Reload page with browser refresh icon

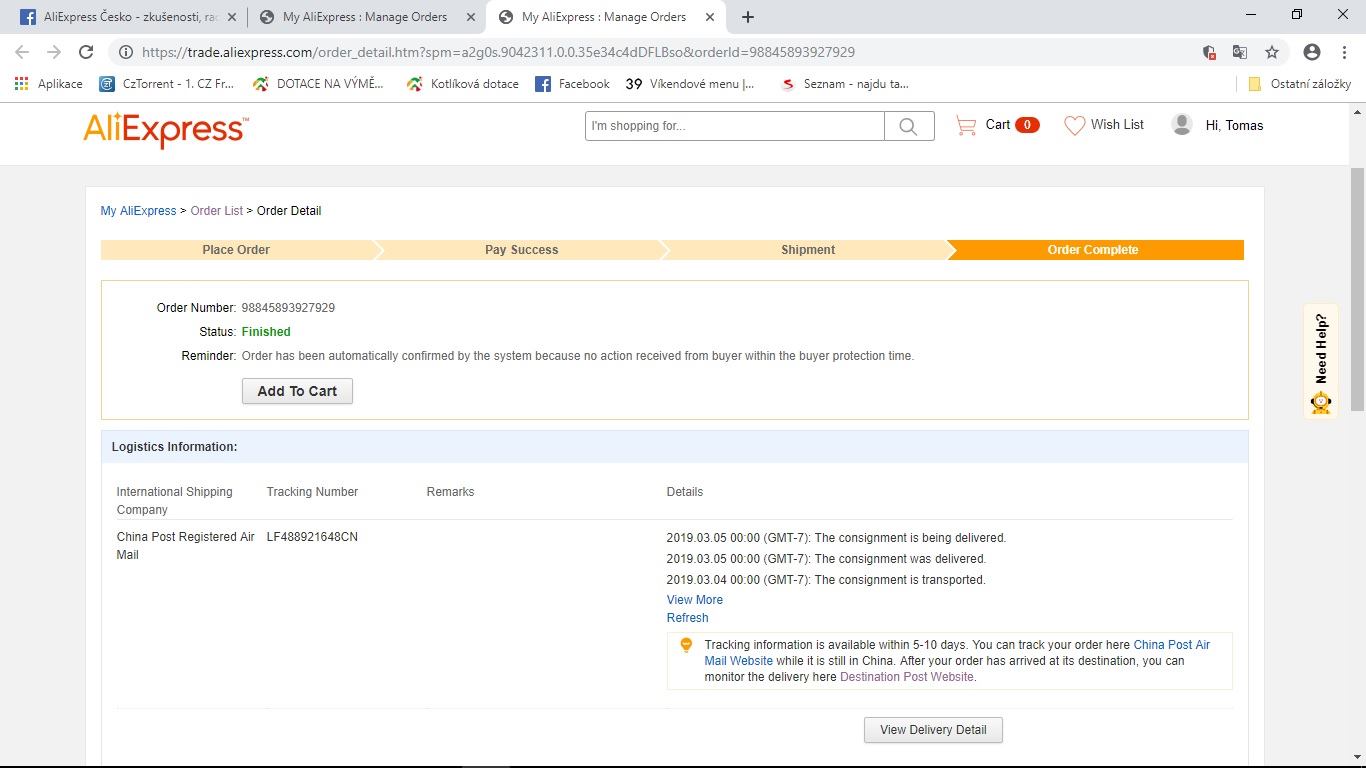coord(86,52)
